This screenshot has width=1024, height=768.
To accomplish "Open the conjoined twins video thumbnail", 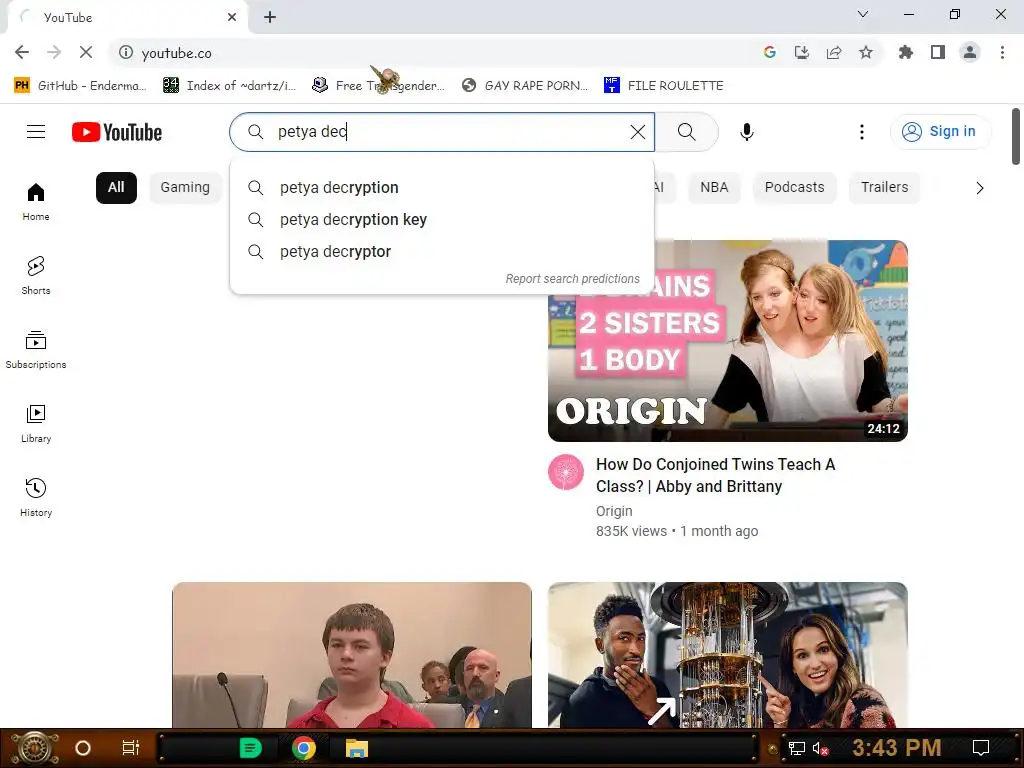I will (x=728, y=340).
